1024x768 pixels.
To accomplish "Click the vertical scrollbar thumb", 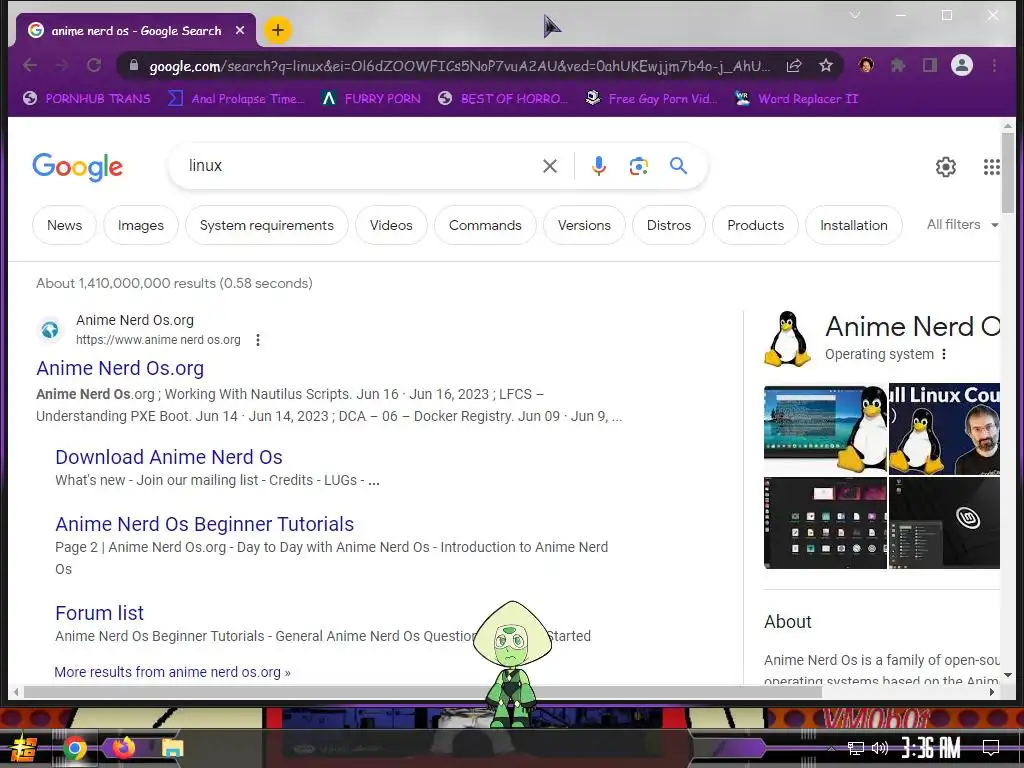I will 1008,172.
